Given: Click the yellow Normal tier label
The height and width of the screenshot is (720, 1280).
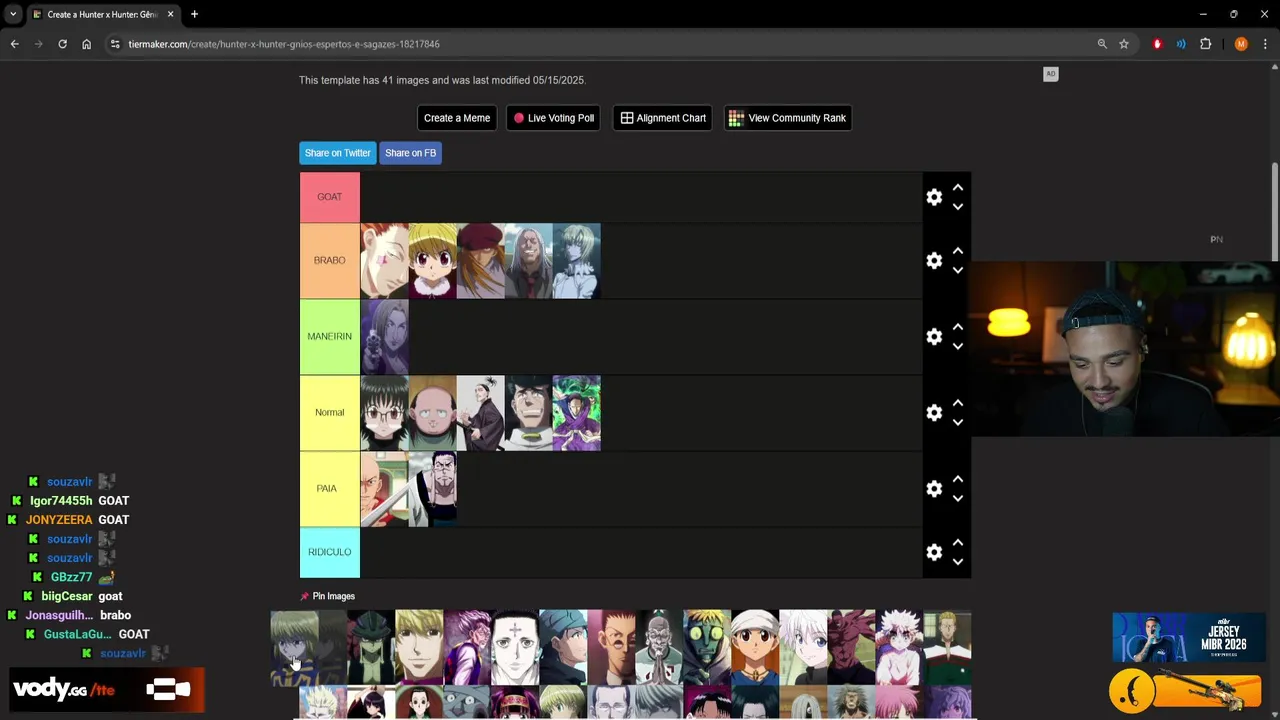Looking at the screenshot, I should (x=330, y=413).
